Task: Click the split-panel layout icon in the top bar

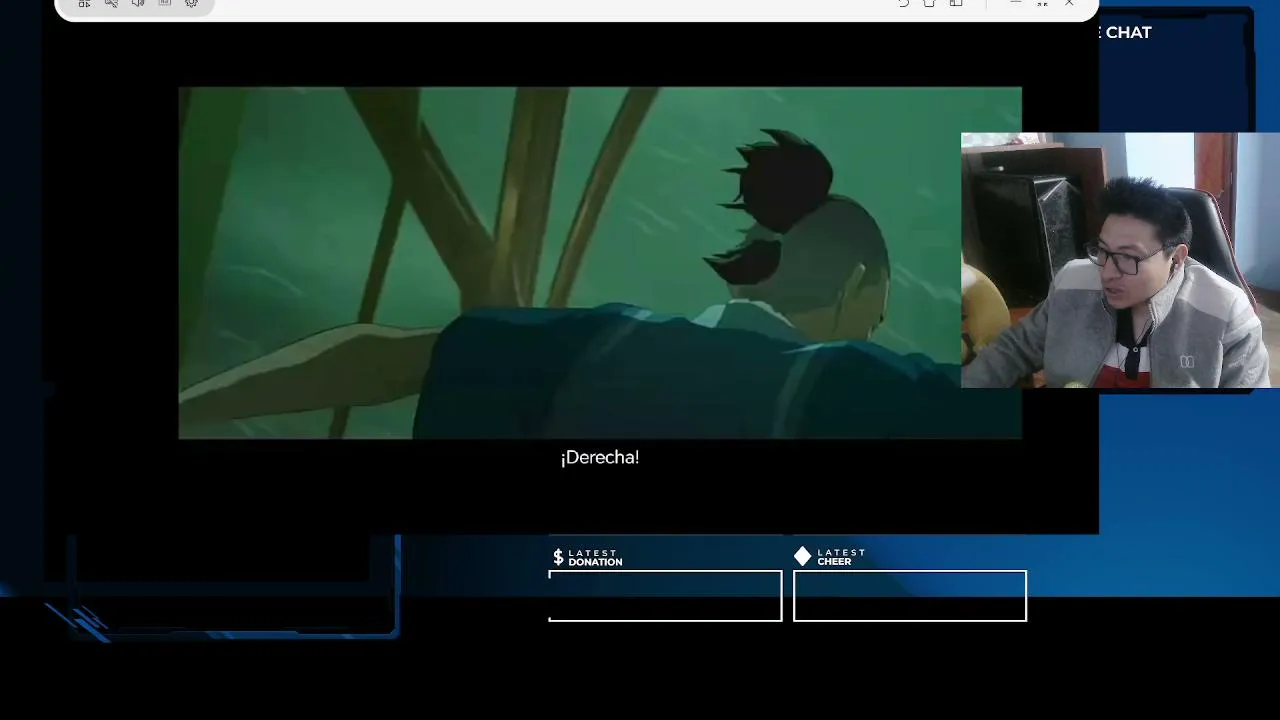Action: 956,4
